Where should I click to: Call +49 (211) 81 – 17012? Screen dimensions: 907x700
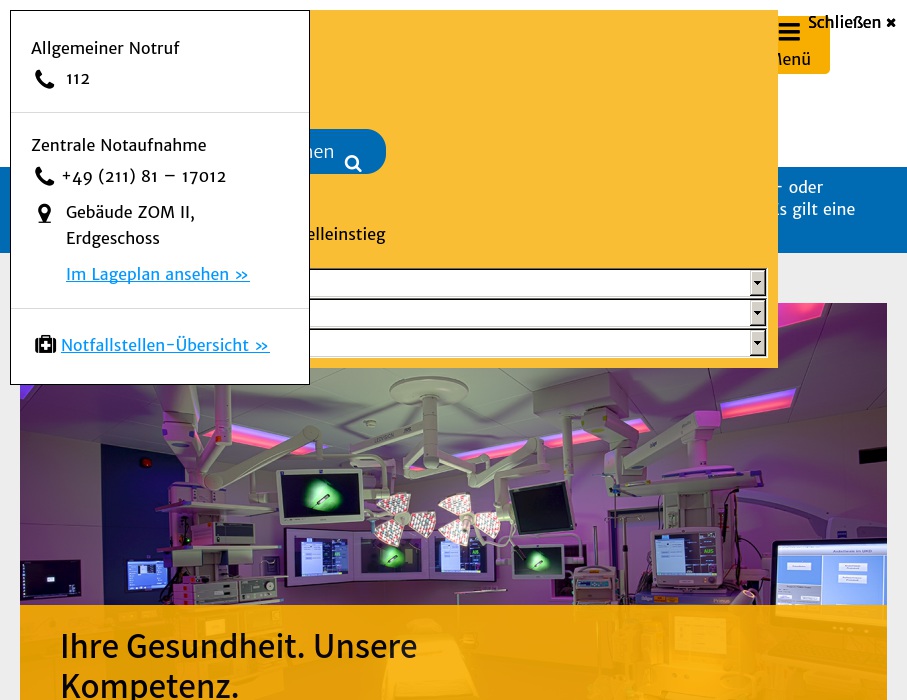[144, 176]
